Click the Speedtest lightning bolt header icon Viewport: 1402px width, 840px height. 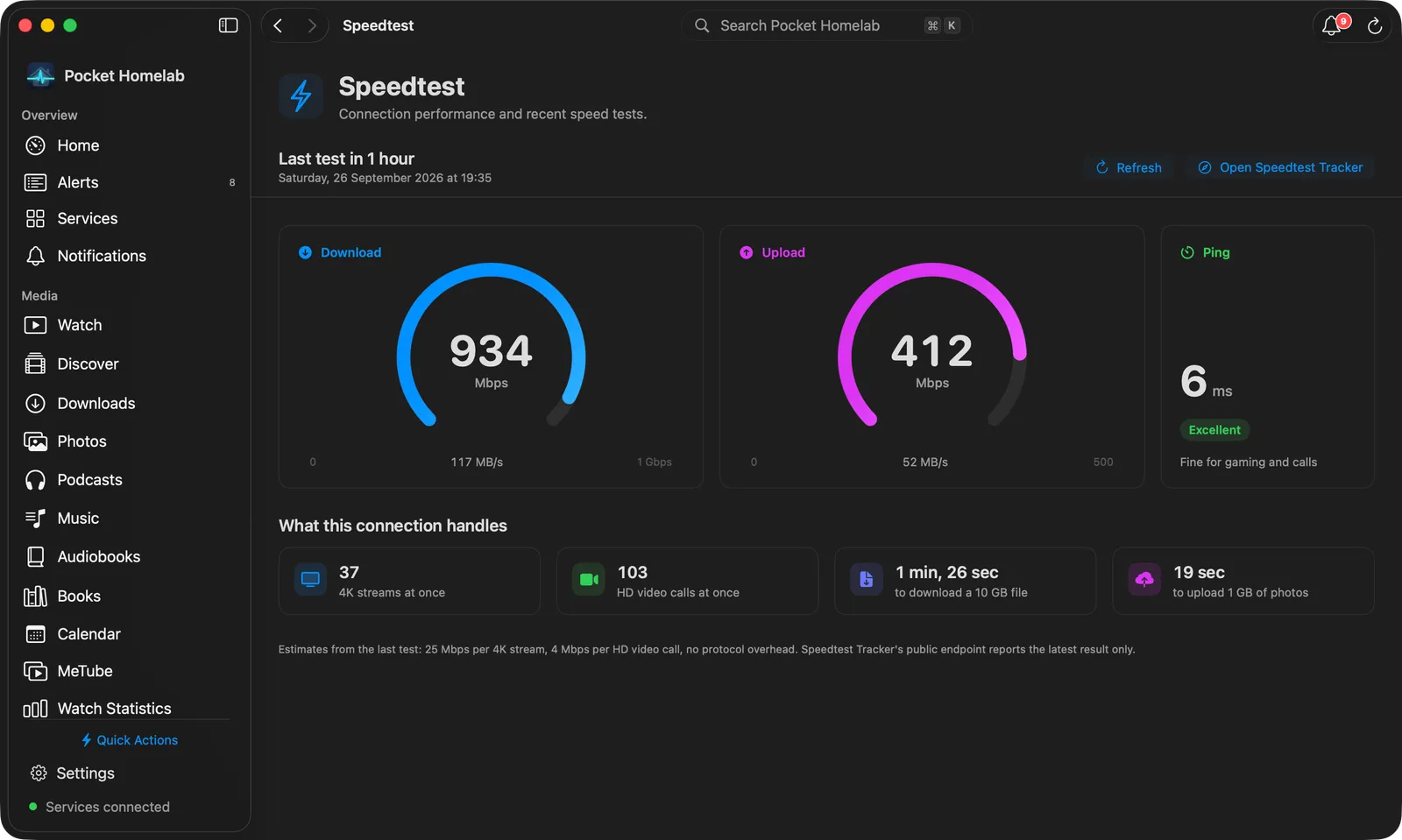(301, 95)
